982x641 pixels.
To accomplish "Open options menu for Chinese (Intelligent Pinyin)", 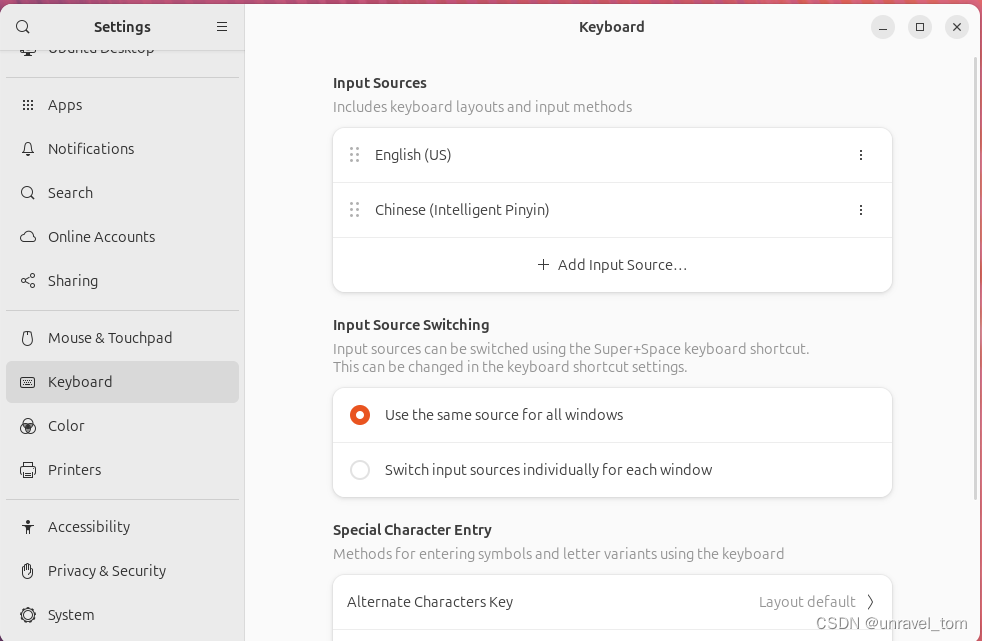I will [x=861, y=210].
